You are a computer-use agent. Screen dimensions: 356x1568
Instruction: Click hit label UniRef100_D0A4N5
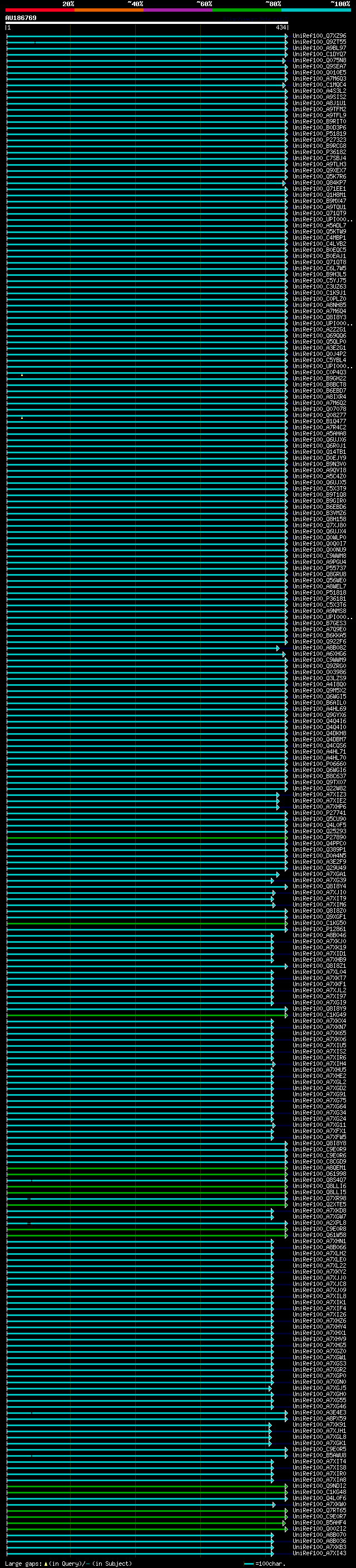click(319, 855)
